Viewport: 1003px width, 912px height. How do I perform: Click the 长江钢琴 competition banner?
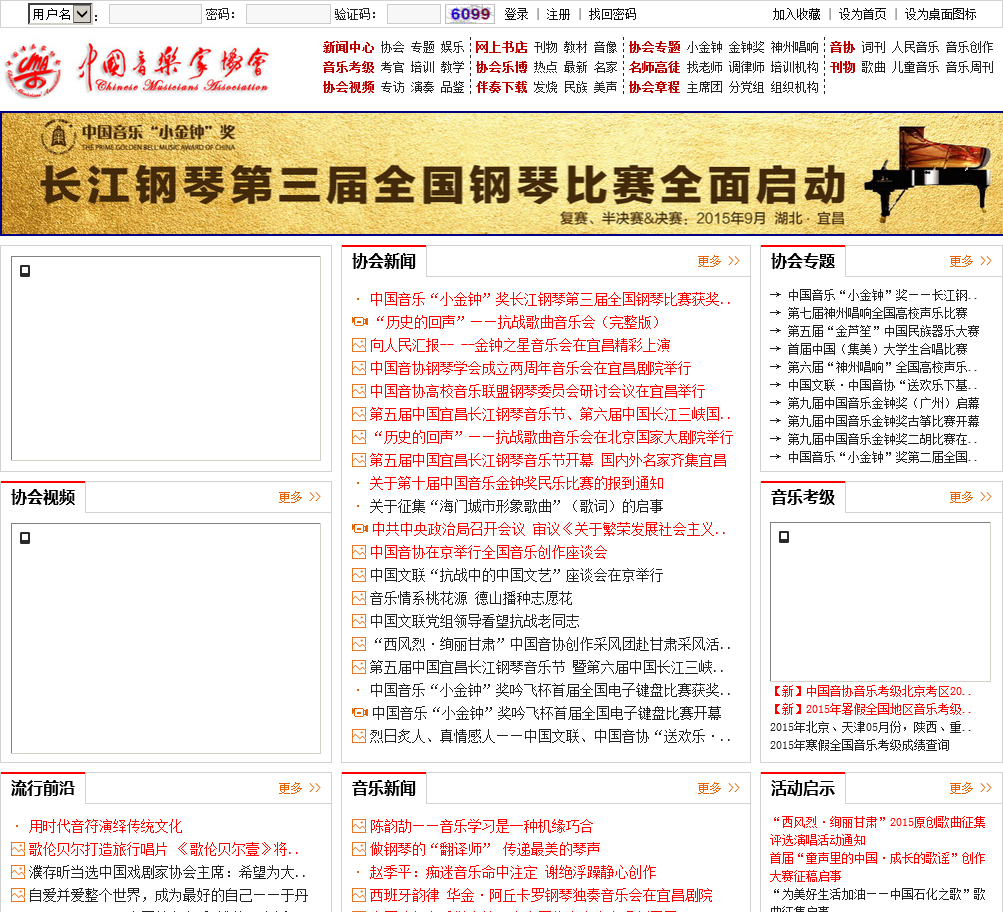pos(502,173)
